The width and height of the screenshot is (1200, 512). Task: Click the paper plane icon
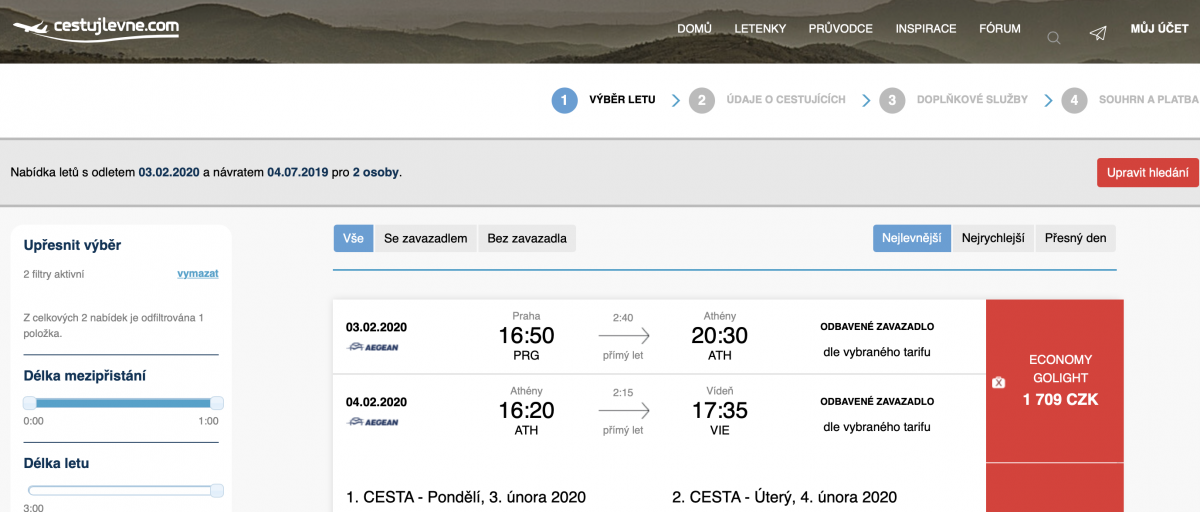[1098, 34]
